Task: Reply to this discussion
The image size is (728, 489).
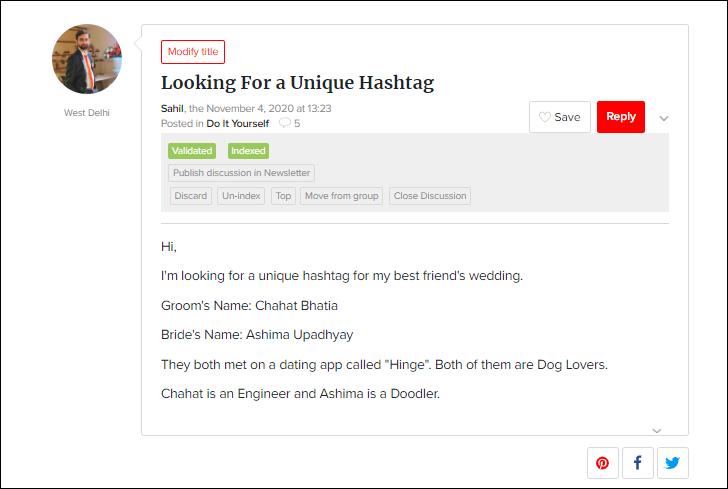Action: point(621,117)
